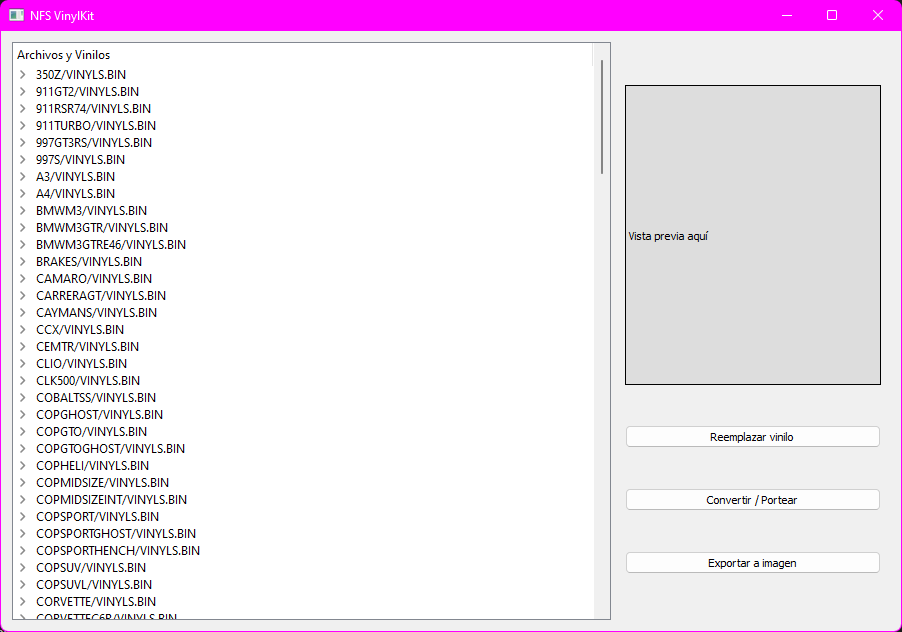Image resolution: width=902 pixels, height=632 pixels.
Task: Select the COPMIDSIZEINT/VINYLS.BIN row text
Action: point(111,499)
